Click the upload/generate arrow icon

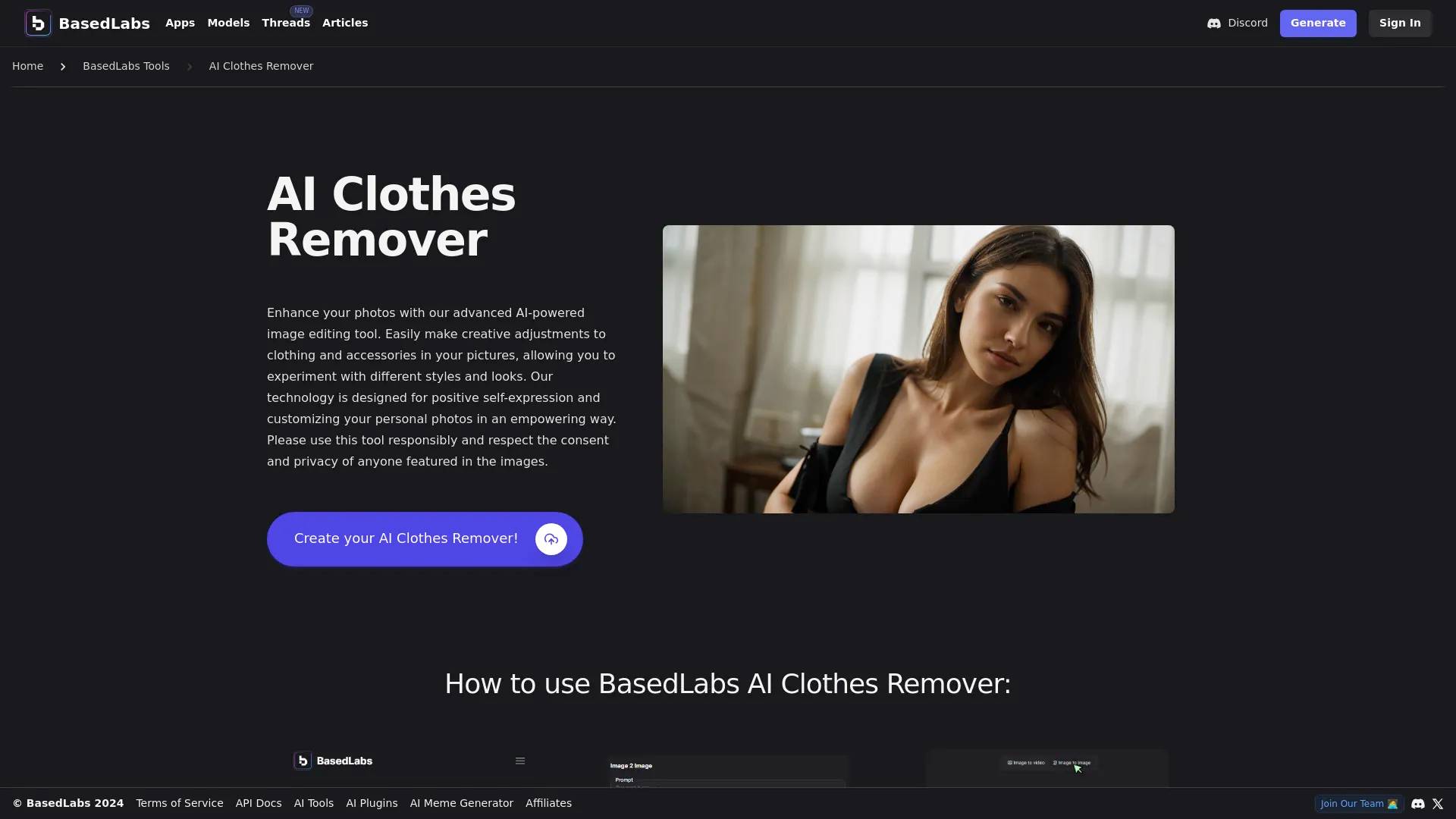pos(551,539)
